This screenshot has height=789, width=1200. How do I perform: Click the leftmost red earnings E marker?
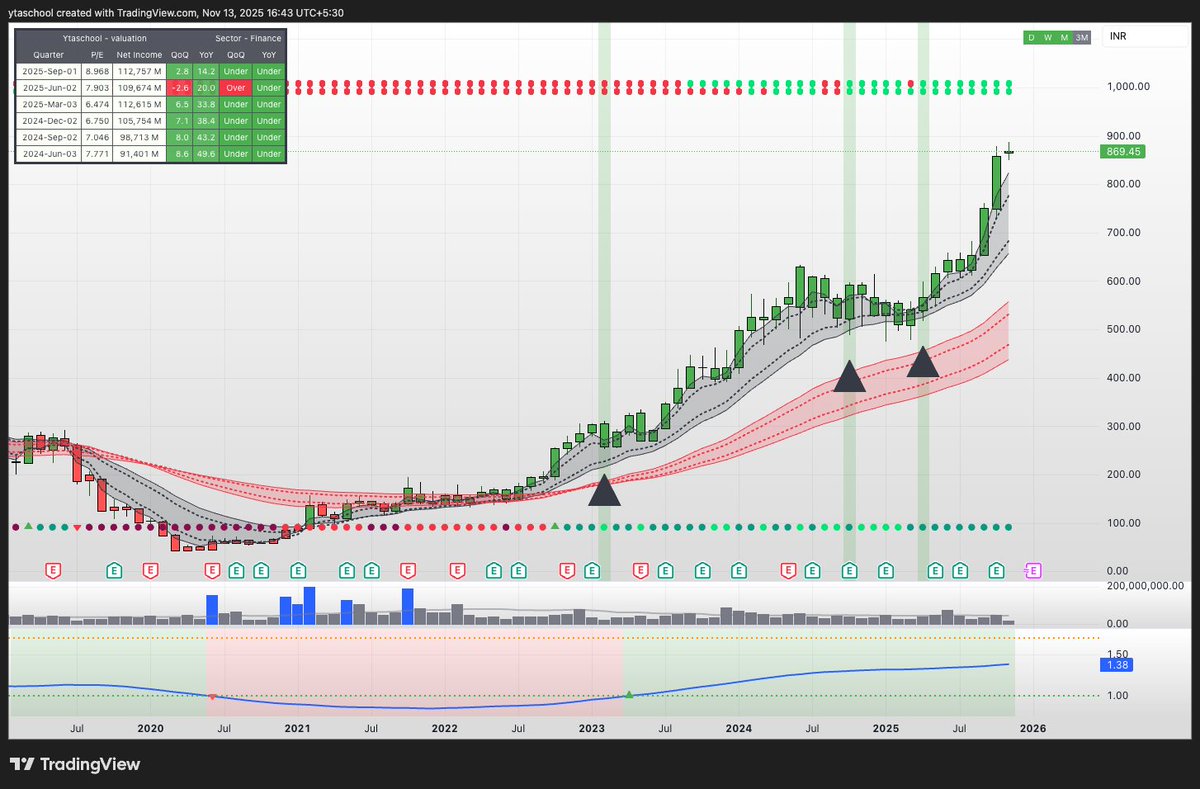click(x=54, y=571)
